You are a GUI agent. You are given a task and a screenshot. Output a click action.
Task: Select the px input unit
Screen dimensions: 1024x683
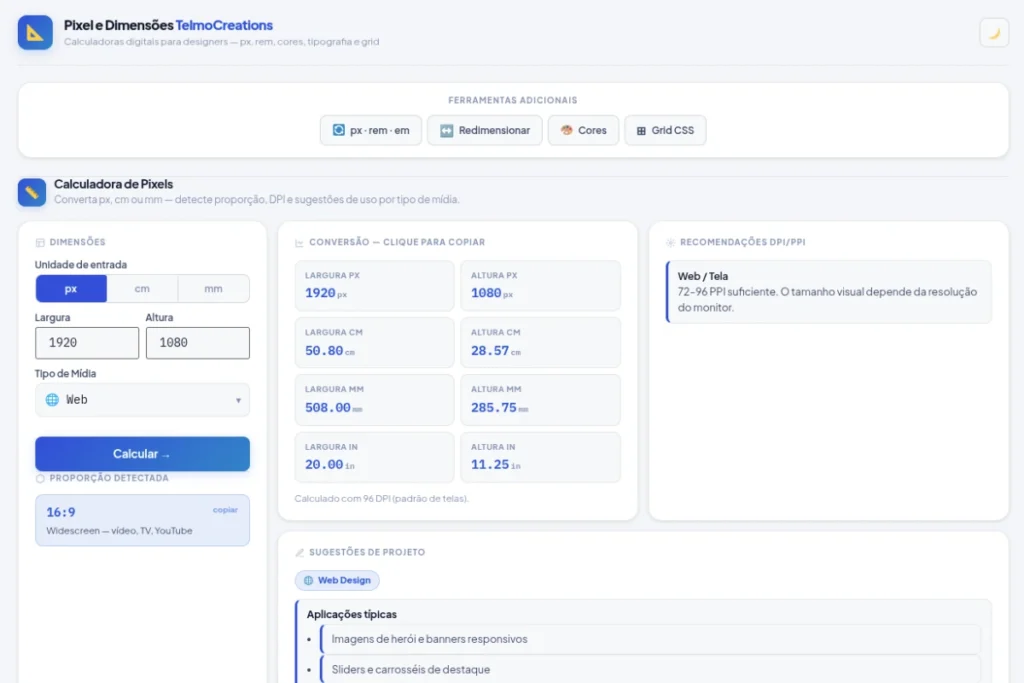tap(71, 289)
